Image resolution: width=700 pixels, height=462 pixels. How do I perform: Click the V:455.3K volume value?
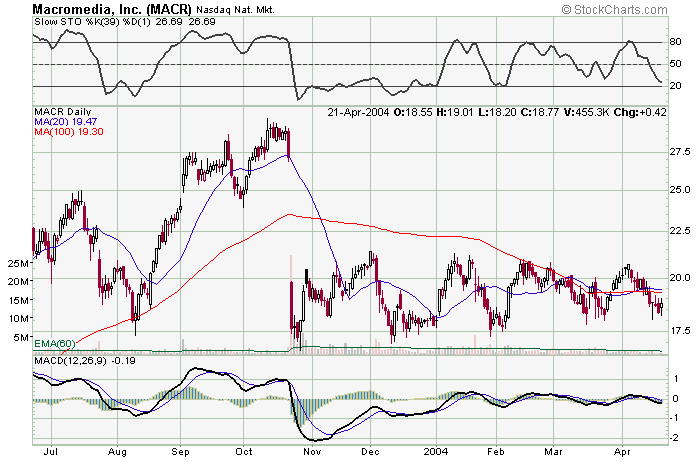point(586,112)
